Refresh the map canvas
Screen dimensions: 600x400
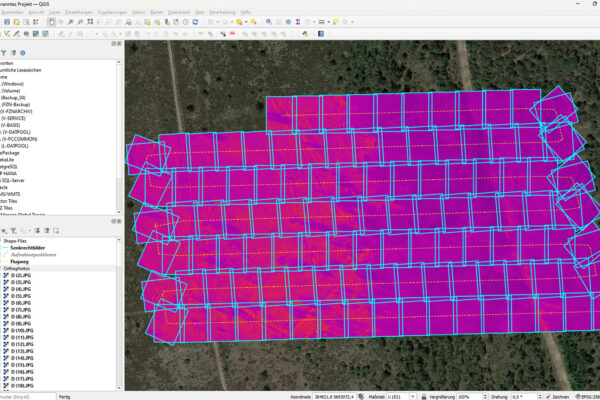pyautogui.click(x=195, y=22)
